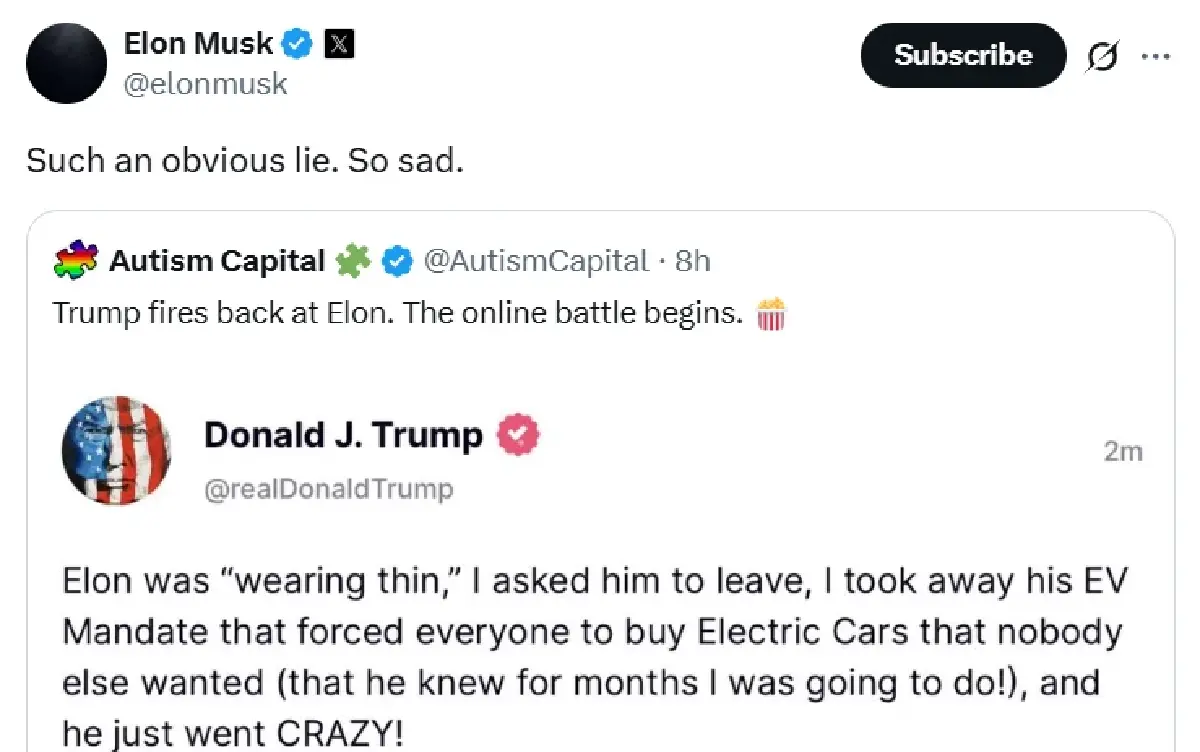Click the @realDonaldTrump handle
Image resolution: width=1200 pixels, height=752 pixels.
(x=328, y=489)
